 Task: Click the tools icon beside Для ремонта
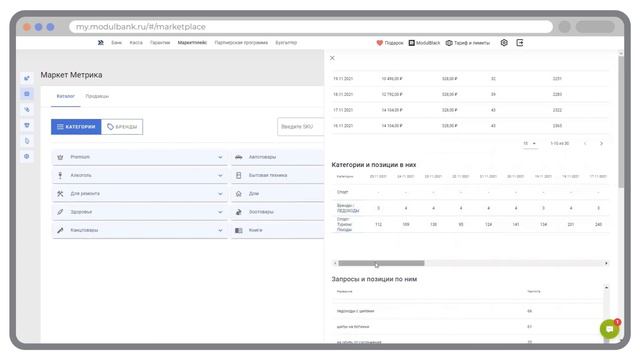click(60, 194)
